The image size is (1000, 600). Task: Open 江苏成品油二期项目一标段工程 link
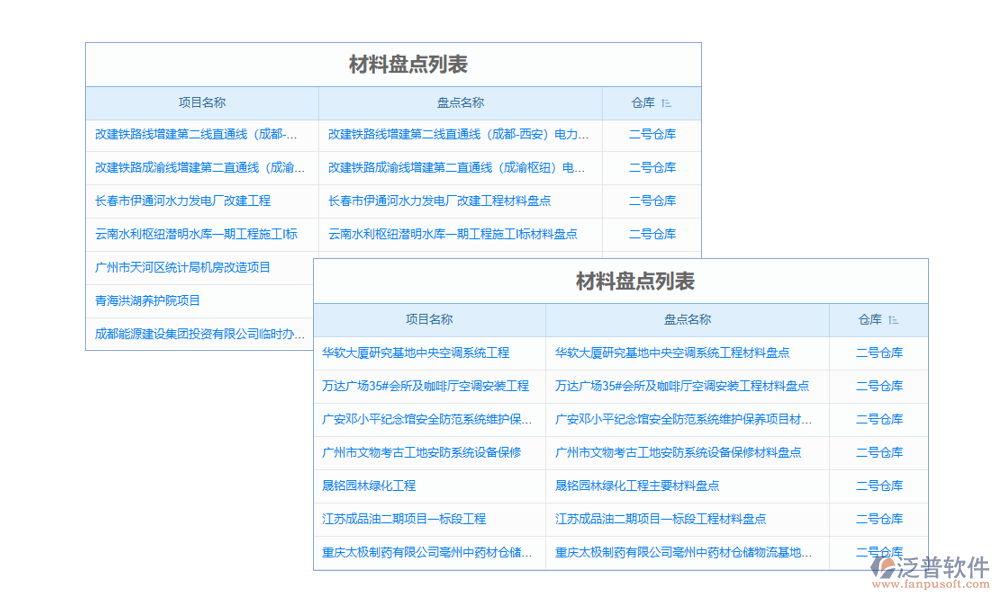pyautogui.click(x=406, y=519)
